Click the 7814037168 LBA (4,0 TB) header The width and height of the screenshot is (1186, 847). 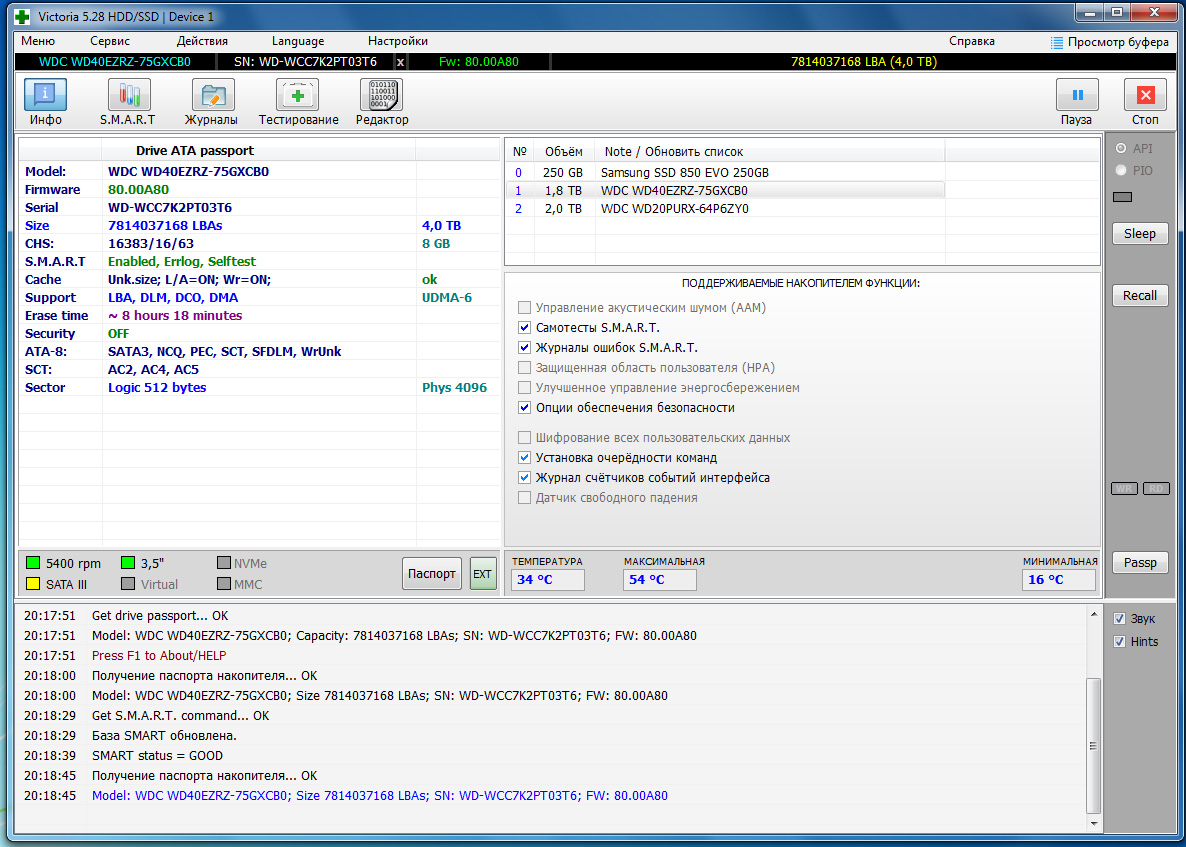864,62
